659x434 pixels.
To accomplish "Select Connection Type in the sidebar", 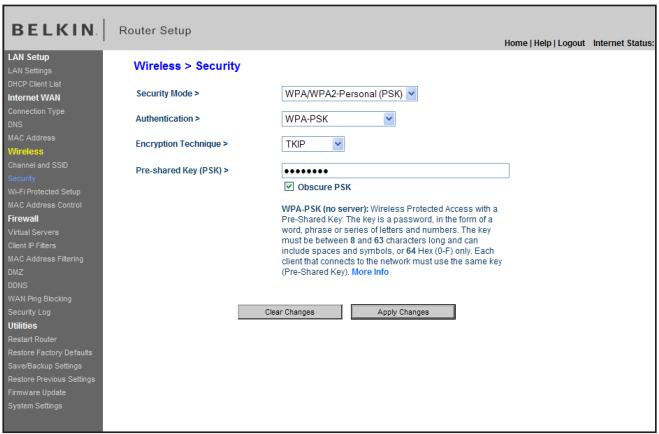I will [x=36, y=111].
